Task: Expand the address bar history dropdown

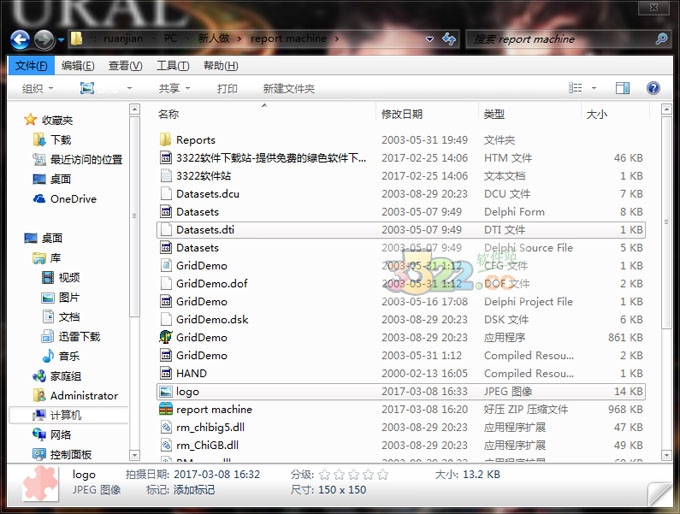Action: pos(429,39)
